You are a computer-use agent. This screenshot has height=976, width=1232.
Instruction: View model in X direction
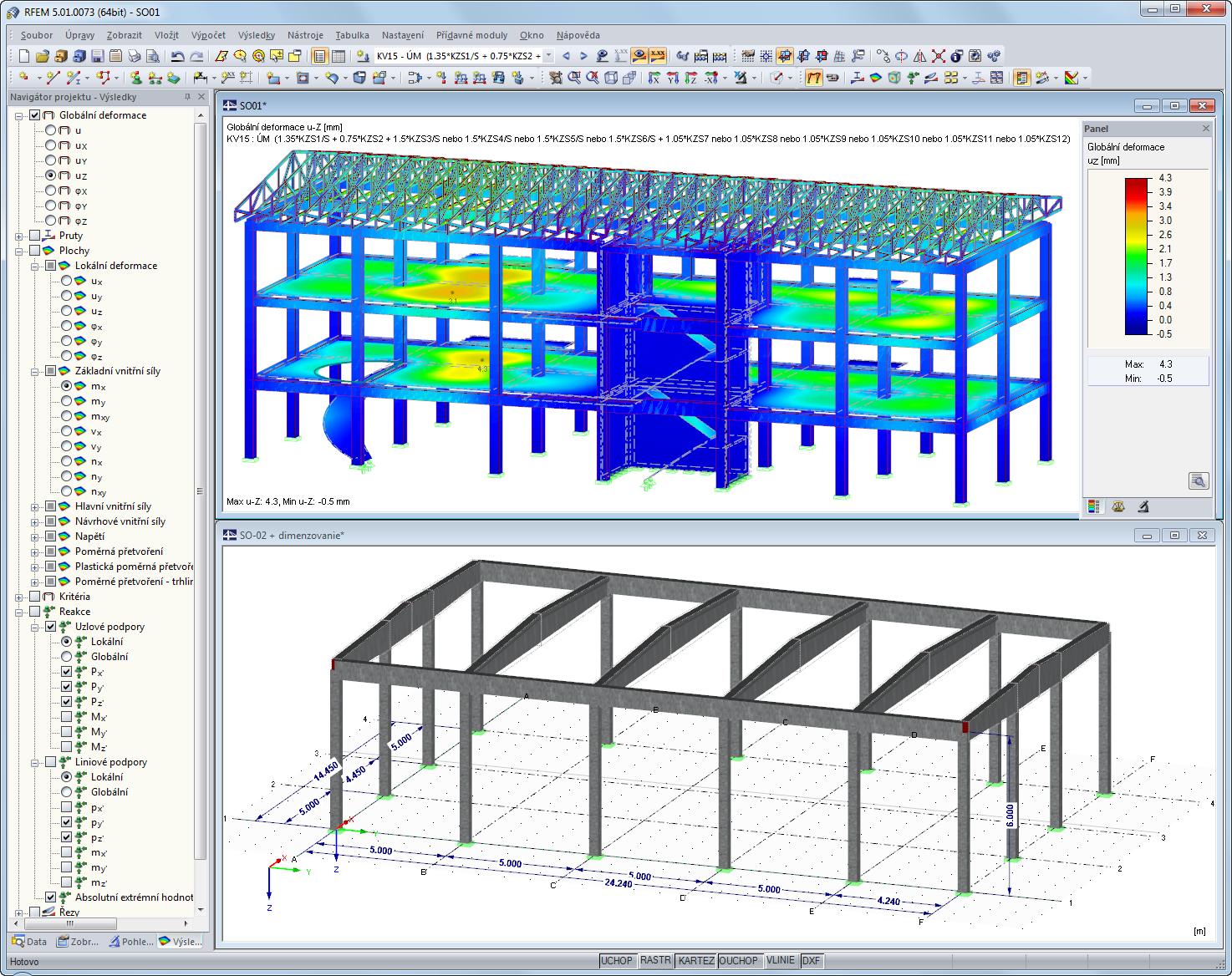(x=654, y=78)
